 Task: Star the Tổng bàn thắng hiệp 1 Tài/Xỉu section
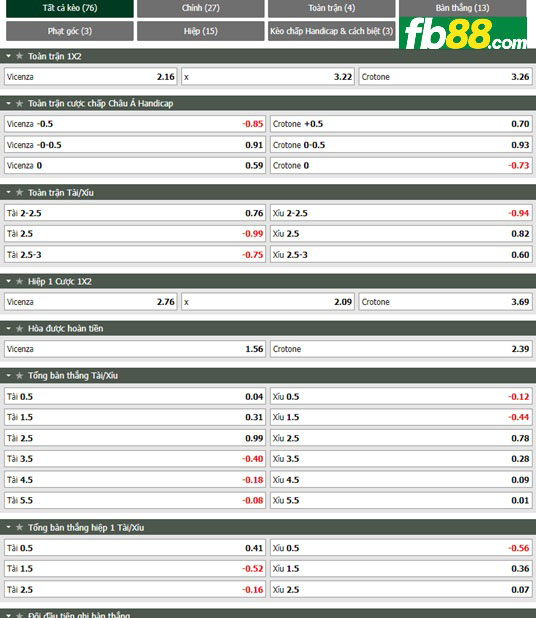point(19,528)
